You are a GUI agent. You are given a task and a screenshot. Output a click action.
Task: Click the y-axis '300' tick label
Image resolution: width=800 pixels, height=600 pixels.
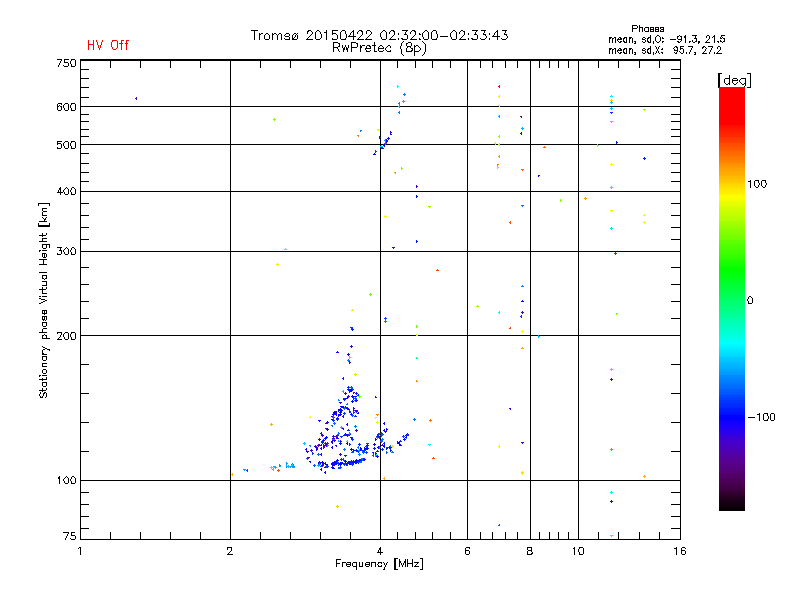click(x=66, y=252)
